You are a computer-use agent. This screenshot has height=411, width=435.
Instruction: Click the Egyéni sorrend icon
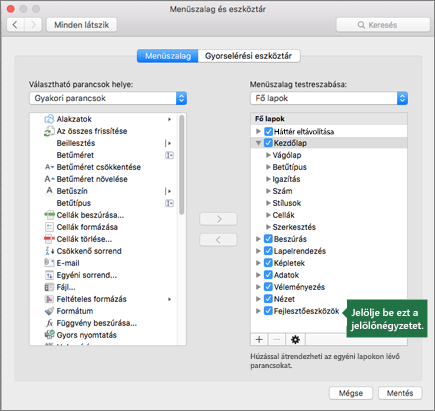point(49,275)
